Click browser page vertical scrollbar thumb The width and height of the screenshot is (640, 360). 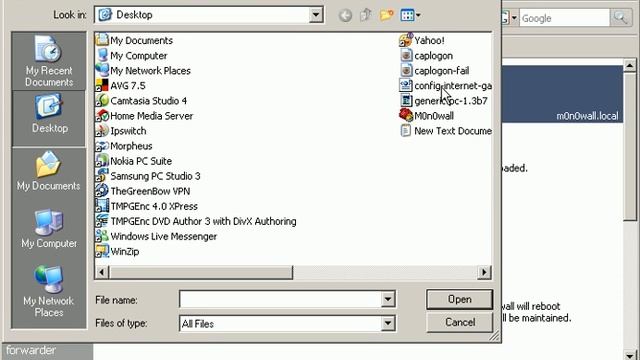(630, 147)
